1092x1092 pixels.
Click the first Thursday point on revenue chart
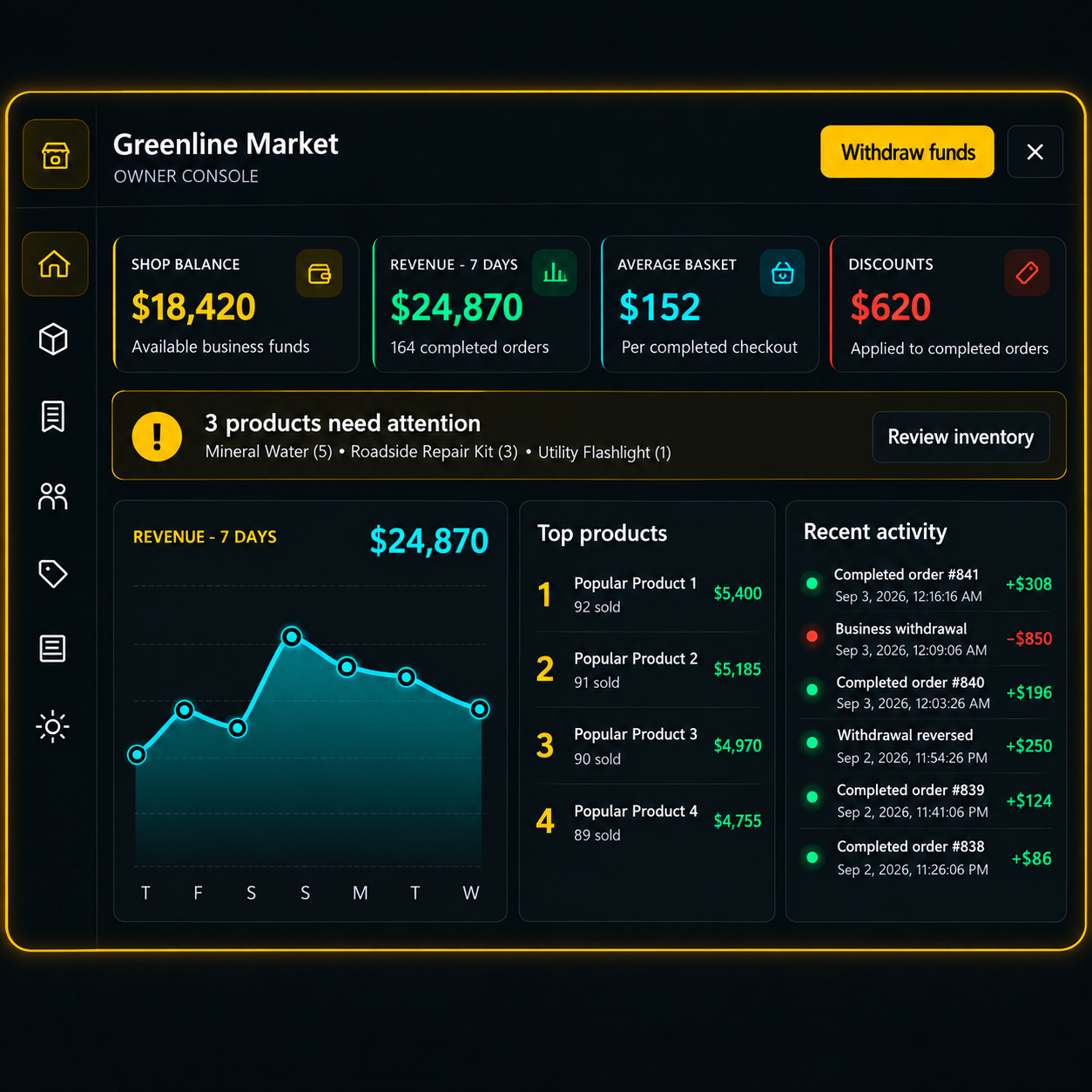tap(137, 755)
